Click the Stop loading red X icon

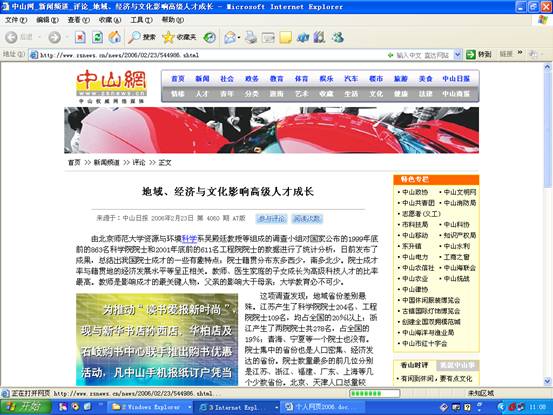click(x=80, y=37)
